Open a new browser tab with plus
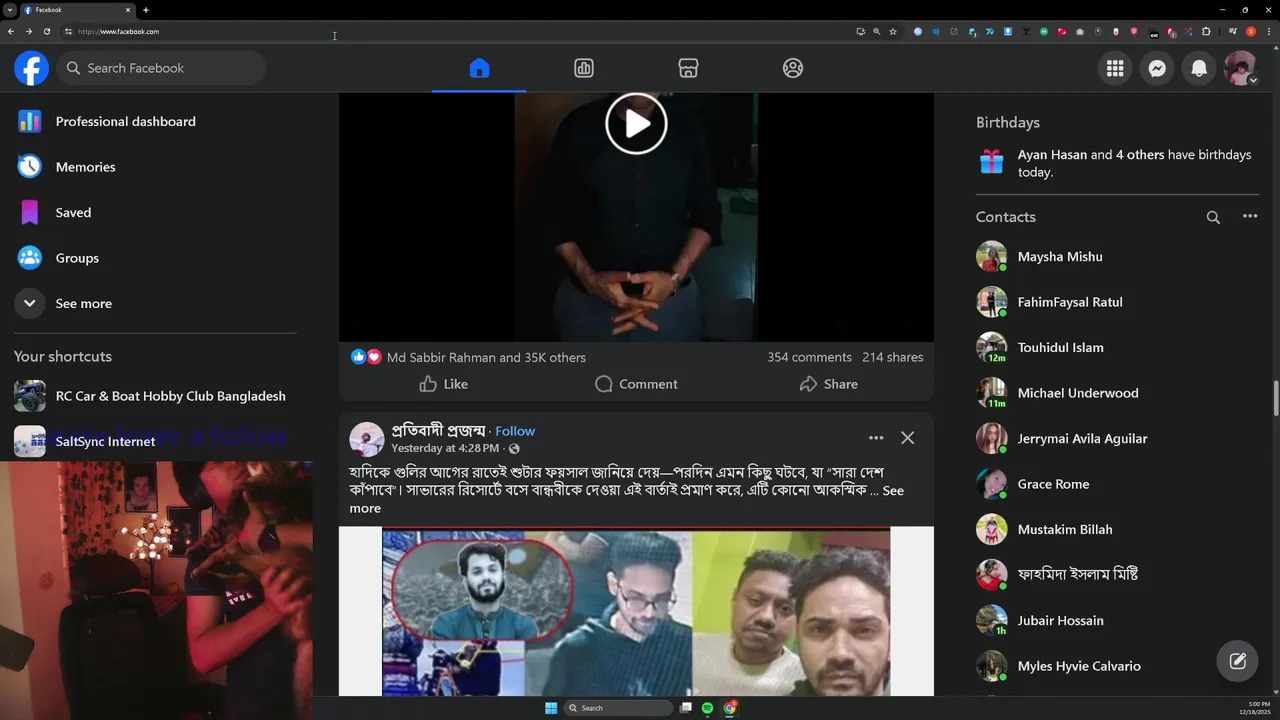 pyautogui.click(x=146, y=10)
